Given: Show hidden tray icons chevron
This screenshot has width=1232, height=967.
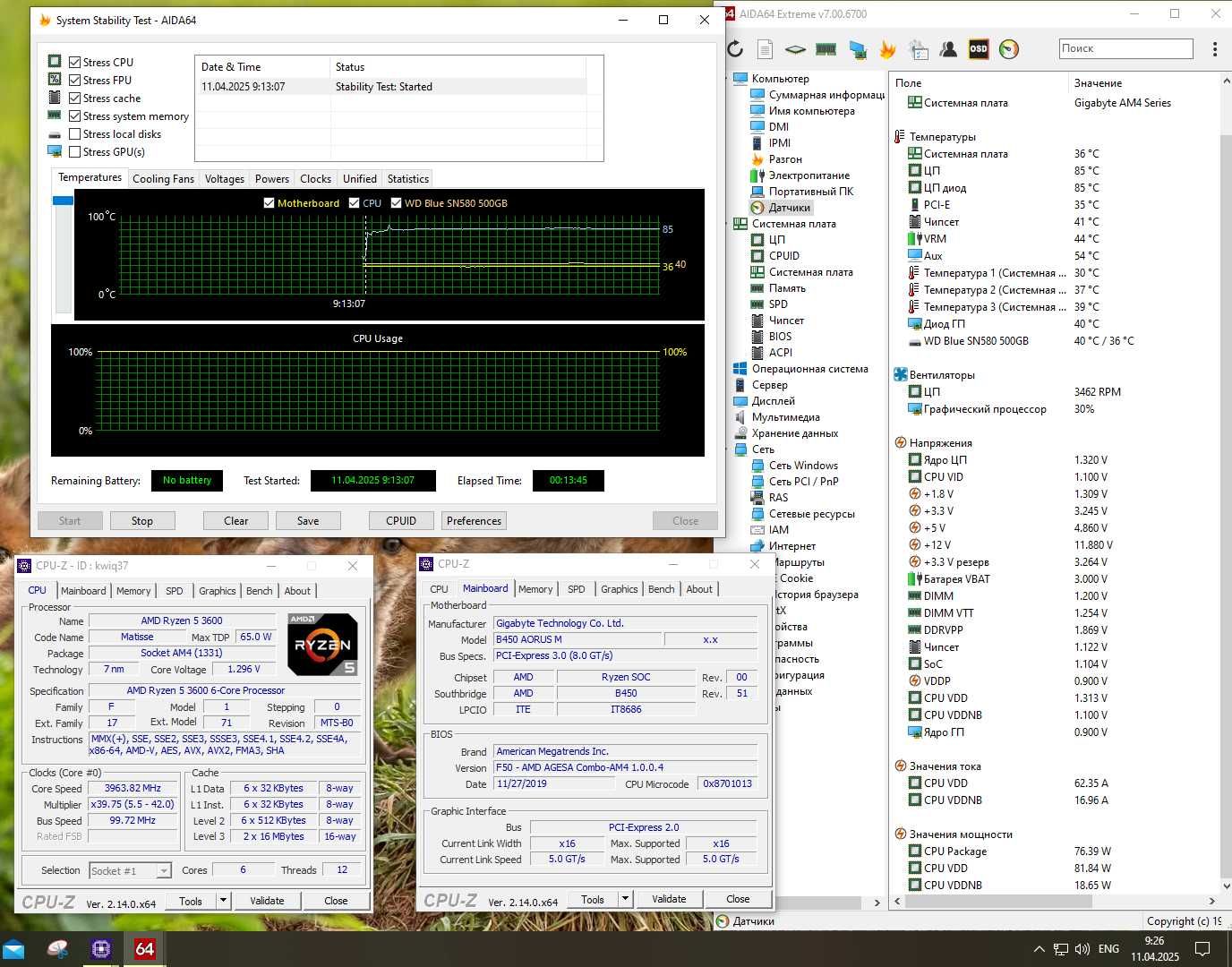Looking at the screenshot, I should point(1039,949).
